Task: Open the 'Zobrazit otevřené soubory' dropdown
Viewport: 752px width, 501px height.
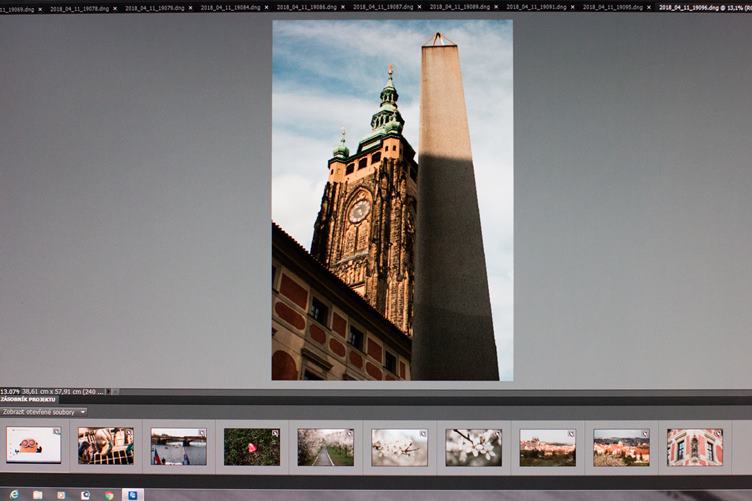Action: coord(44,411)
